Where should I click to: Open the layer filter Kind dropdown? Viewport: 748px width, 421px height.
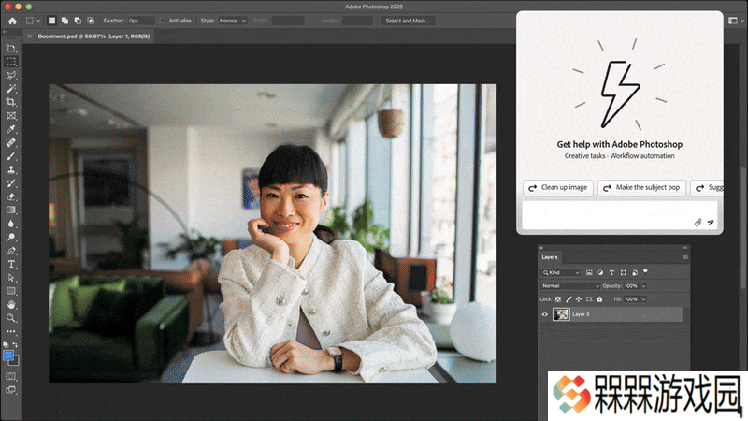(561, 272)
